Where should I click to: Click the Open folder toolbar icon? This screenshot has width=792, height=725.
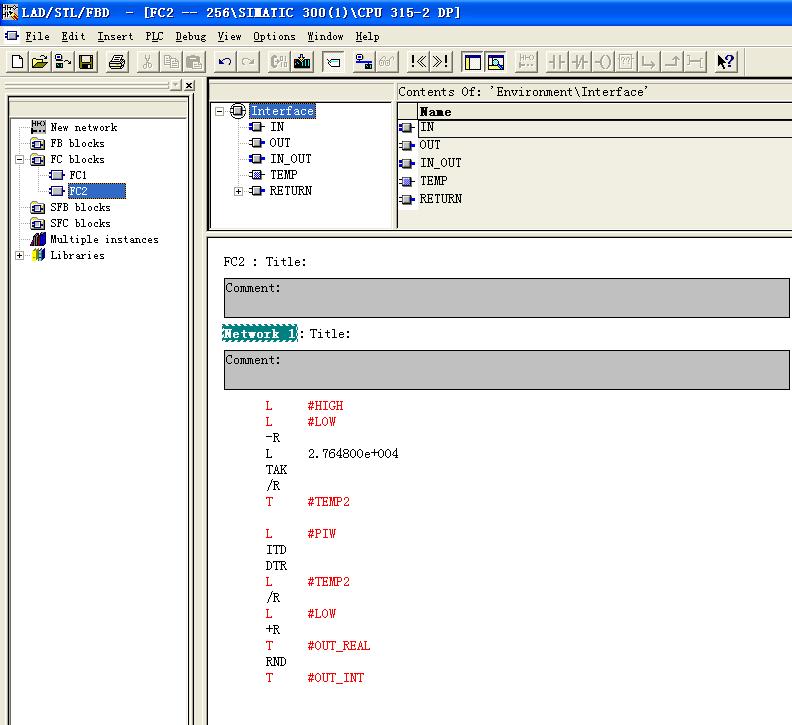click(40, 62)
